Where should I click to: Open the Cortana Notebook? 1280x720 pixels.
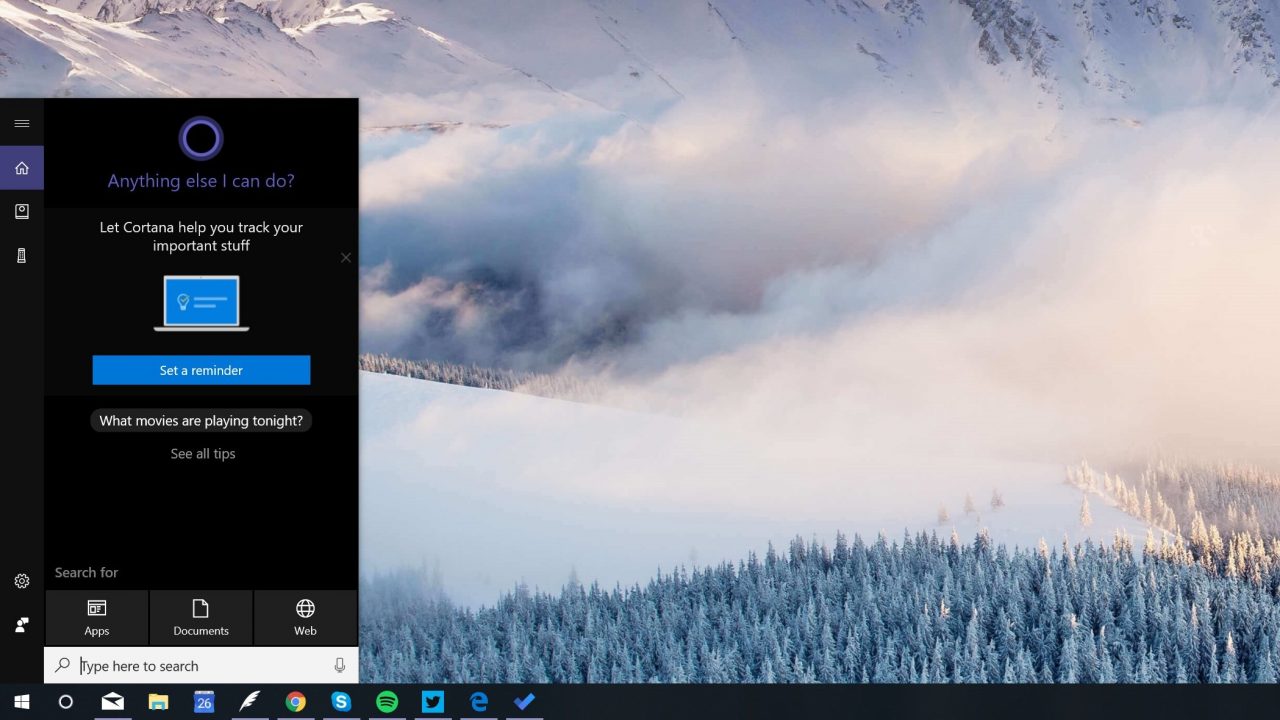[22, 212]
